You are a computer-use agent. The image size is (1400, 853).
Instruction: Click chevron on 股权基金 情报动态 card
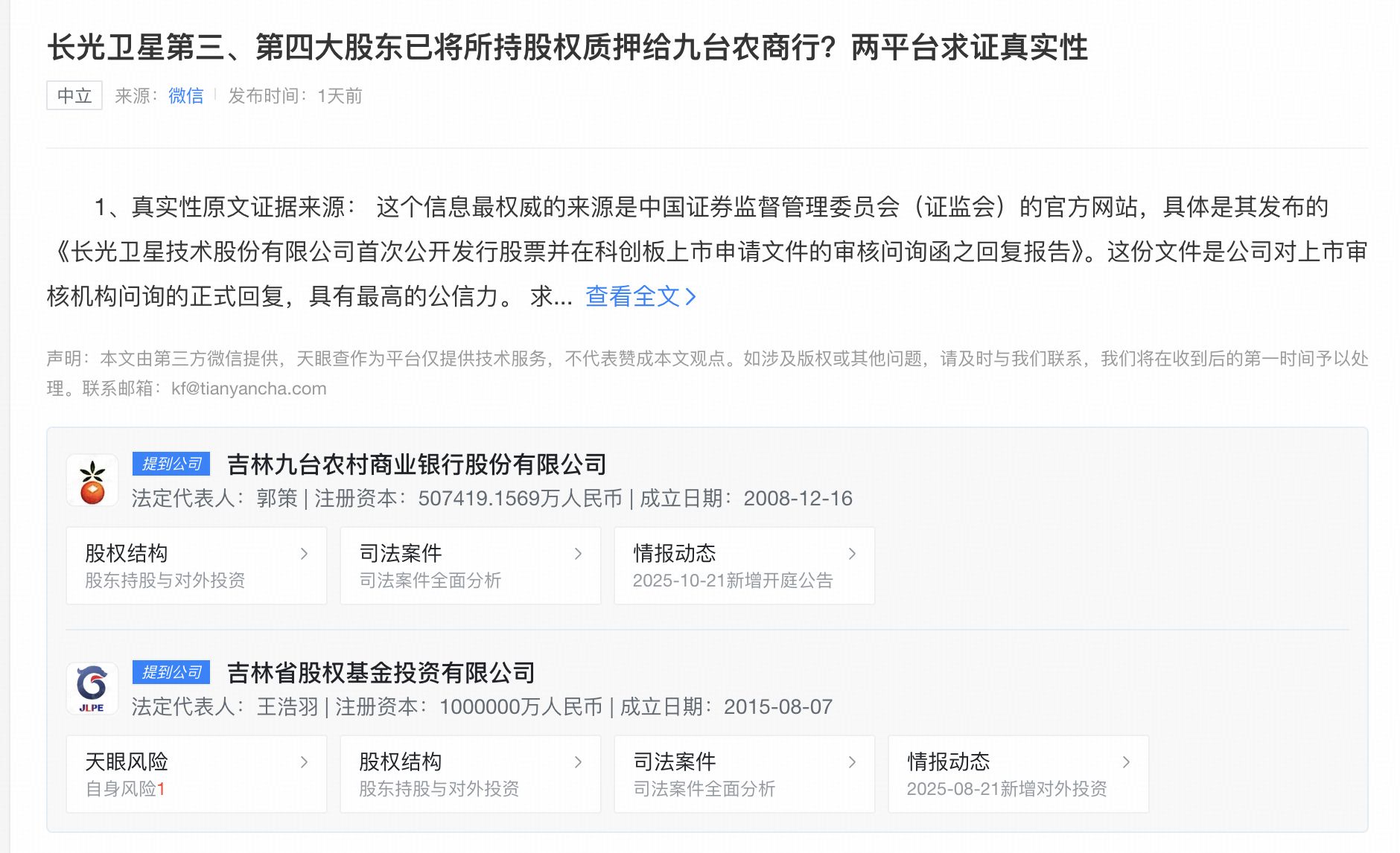(x=1126, y=762)
